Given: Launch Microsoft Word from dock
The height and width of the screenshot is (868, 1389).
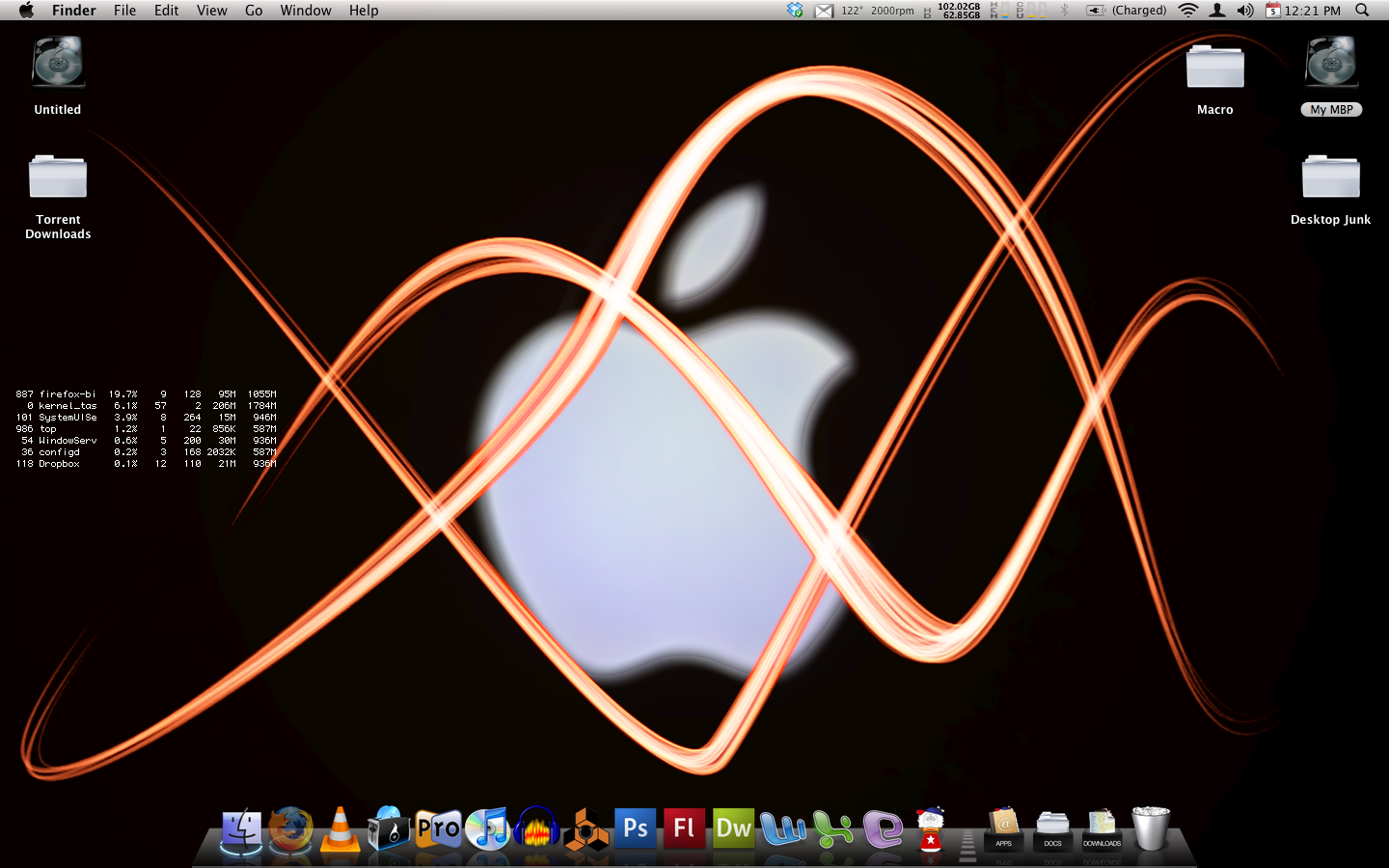Looking at the screenshot, I should point(783,829).
